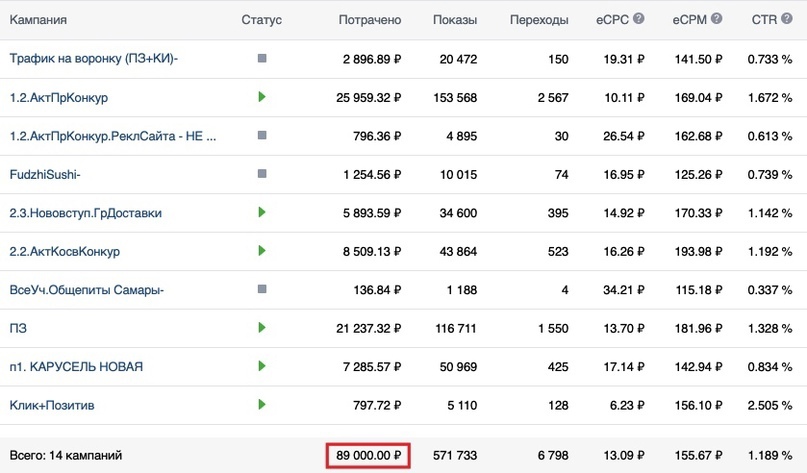Click the running status icon for Клик+Позитив
This screenshot has width=807, height=473.
coord(262,405)
